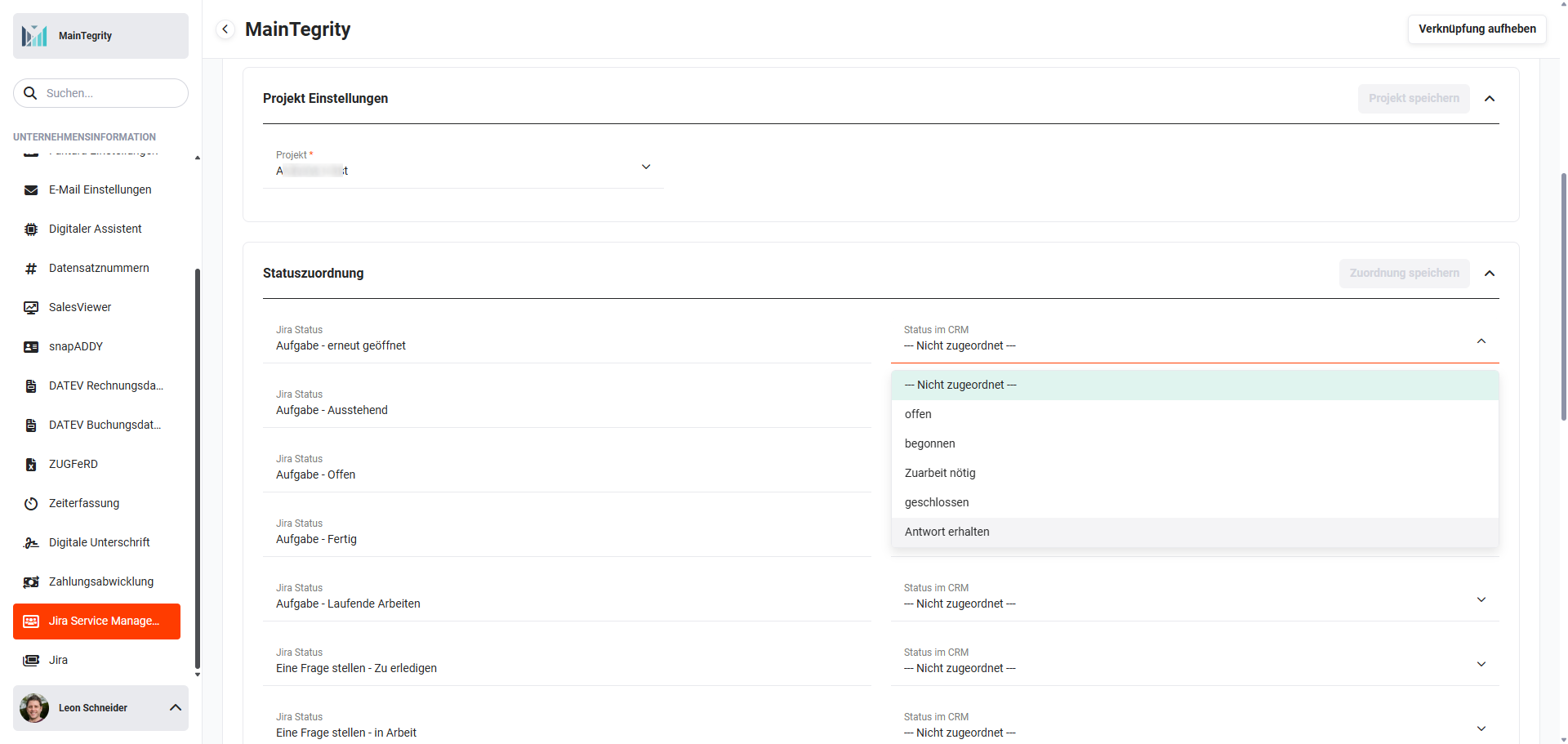1568x744 pixels.
Task: Click the Aufgabe - Offen Jira status
Action: [x=315, y=474]
